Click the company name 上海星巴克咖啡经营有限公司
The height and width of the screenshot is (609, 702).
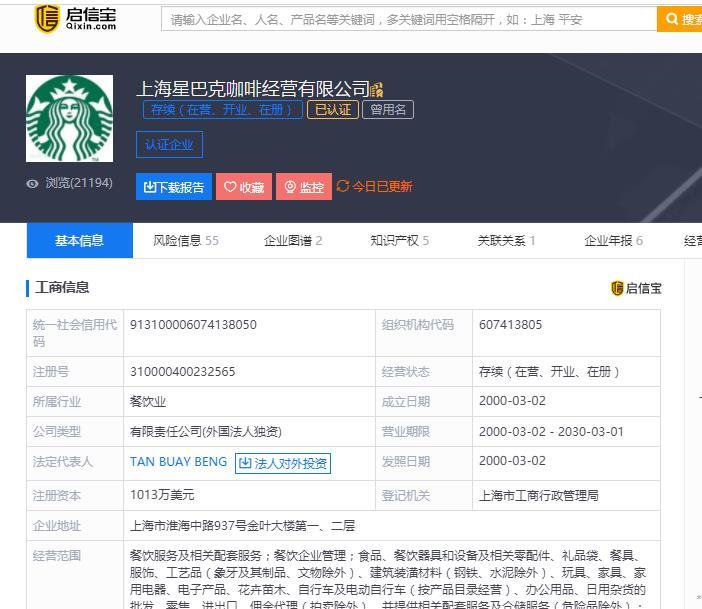point(253,89)
